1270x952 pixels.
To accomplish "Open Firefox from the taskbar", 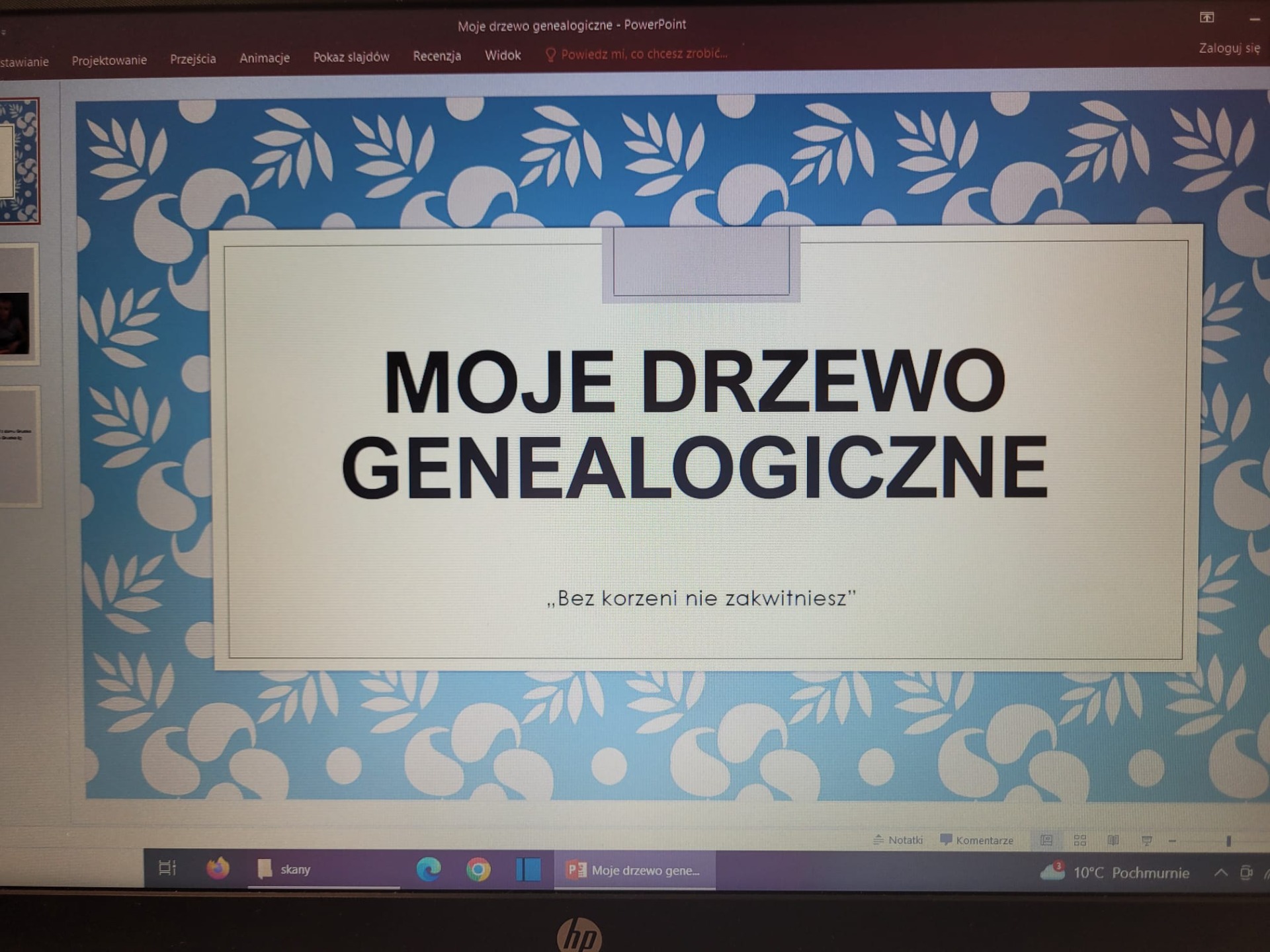I will [x=218, y=868].
